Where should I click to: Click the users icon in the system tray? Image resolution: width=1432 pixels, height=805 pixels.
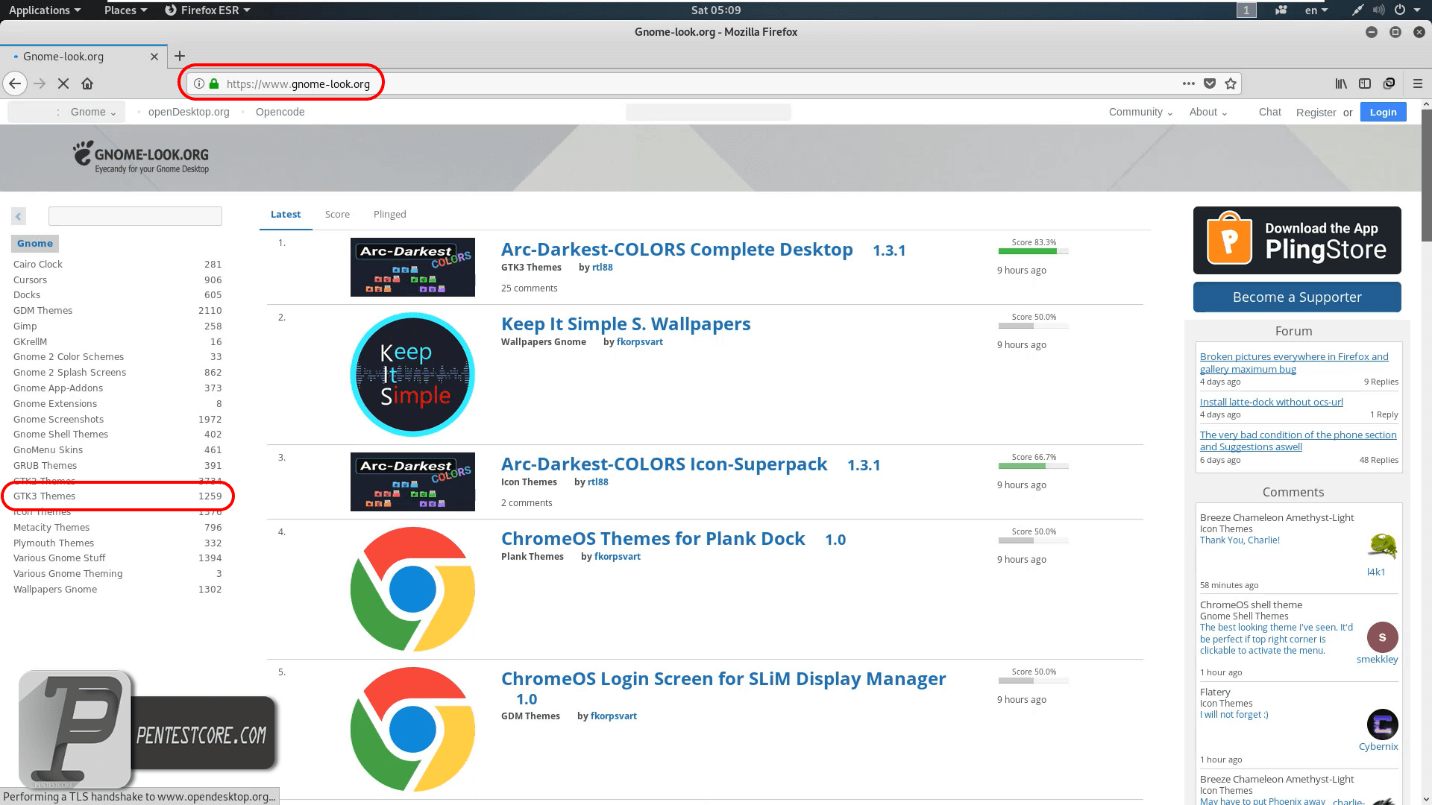[x=1281, y=10]
